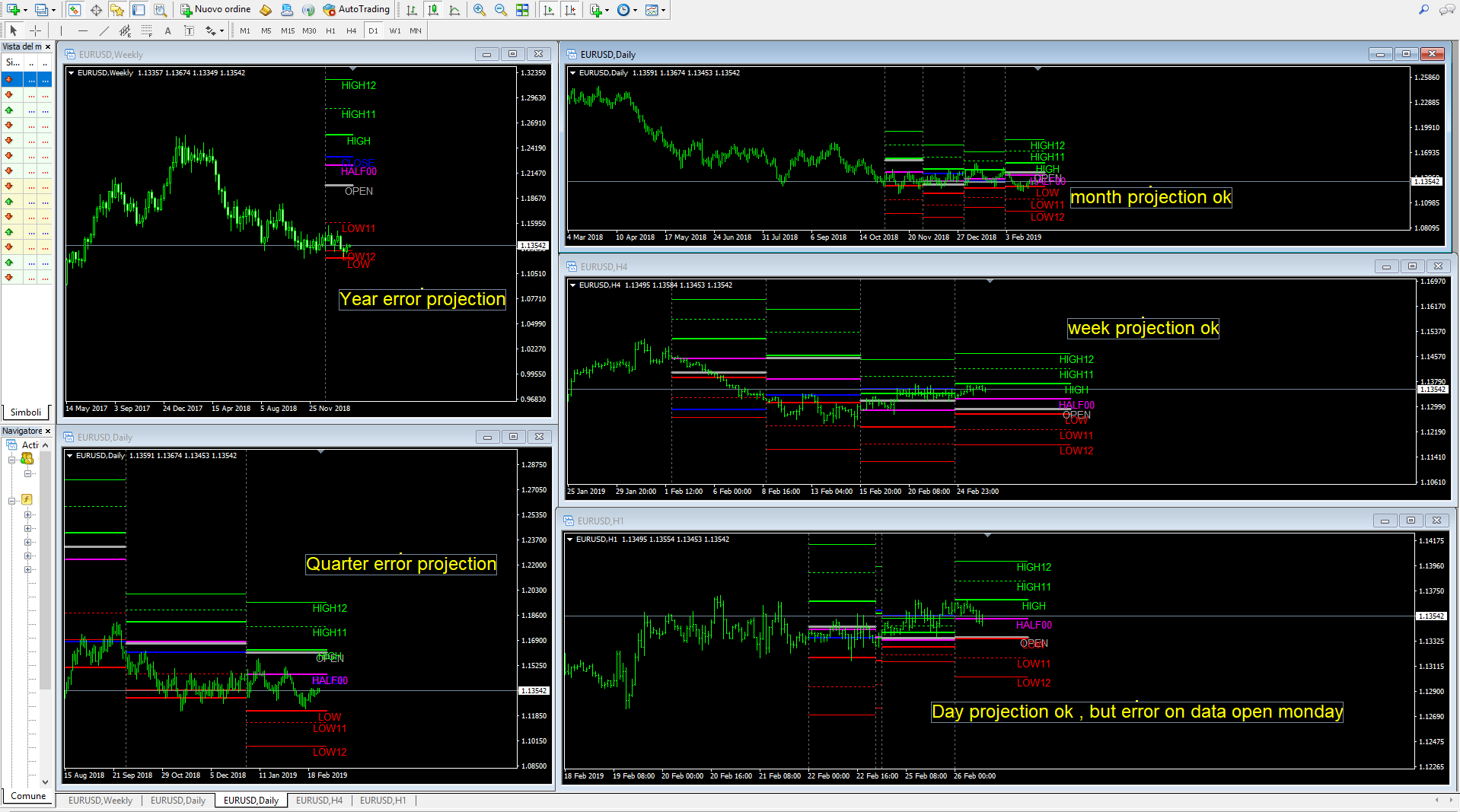The width and height of the screenshot is (1460, 812).
Task: Toggle the Navigator panel folder-star icon
Action: tap(116, 10)
